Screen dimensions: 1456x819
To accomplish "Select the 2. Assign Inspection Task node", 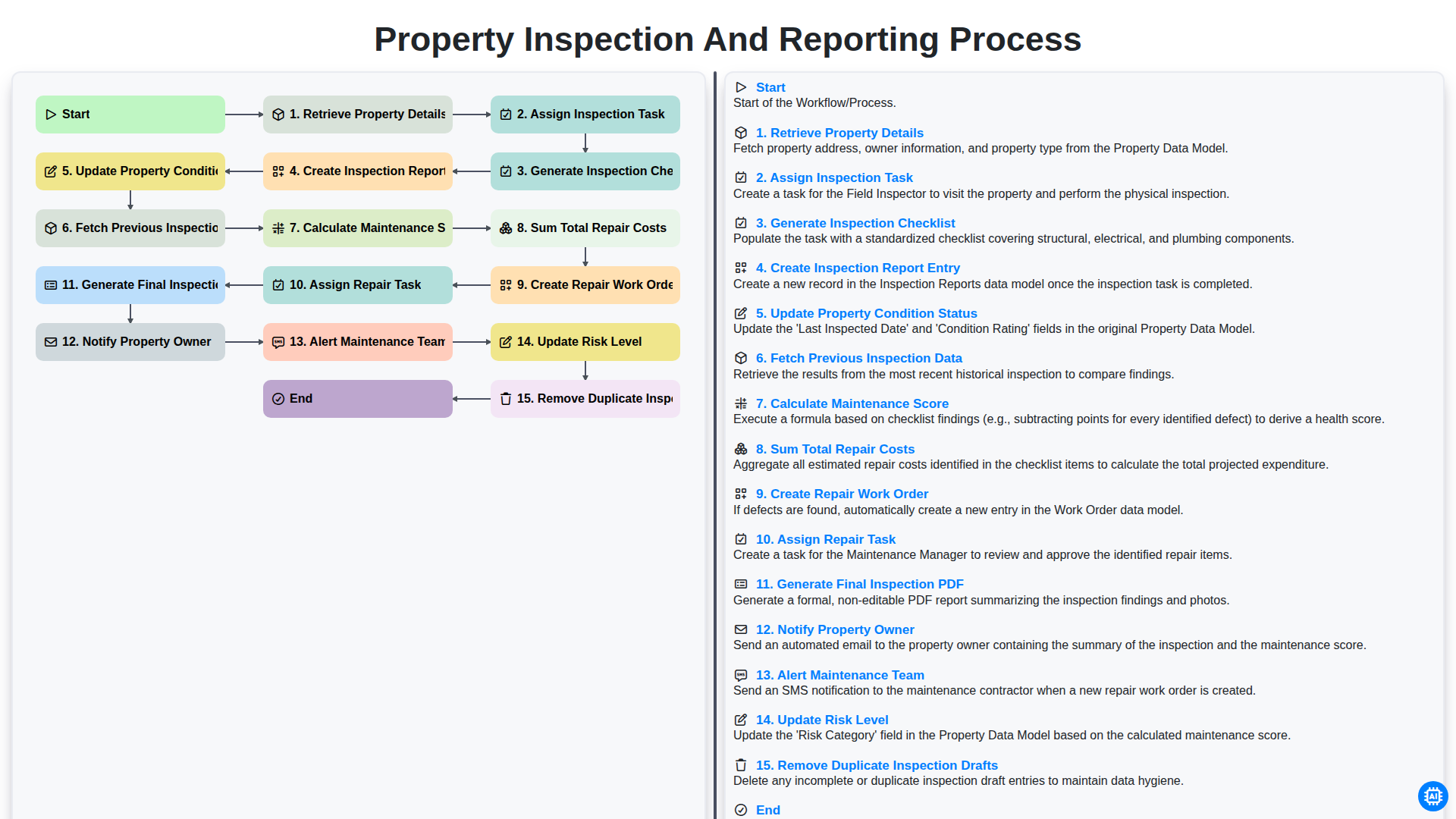I will (x=585, y=115).
